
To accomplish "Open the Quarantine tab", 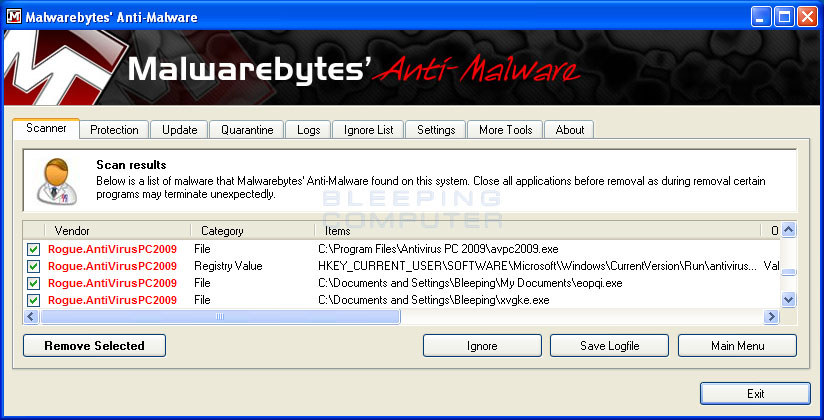I will coord(247,130).
